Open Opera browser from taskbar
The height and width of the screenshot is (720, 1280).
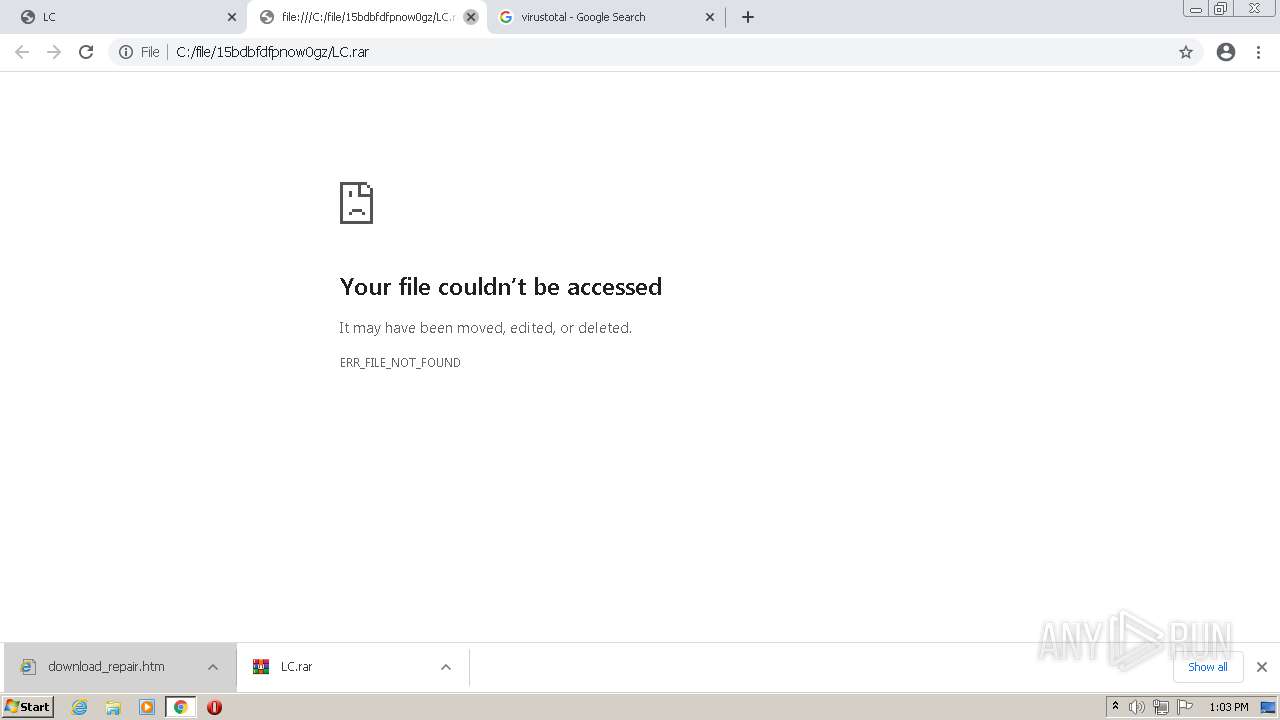[x=214, y=707]
